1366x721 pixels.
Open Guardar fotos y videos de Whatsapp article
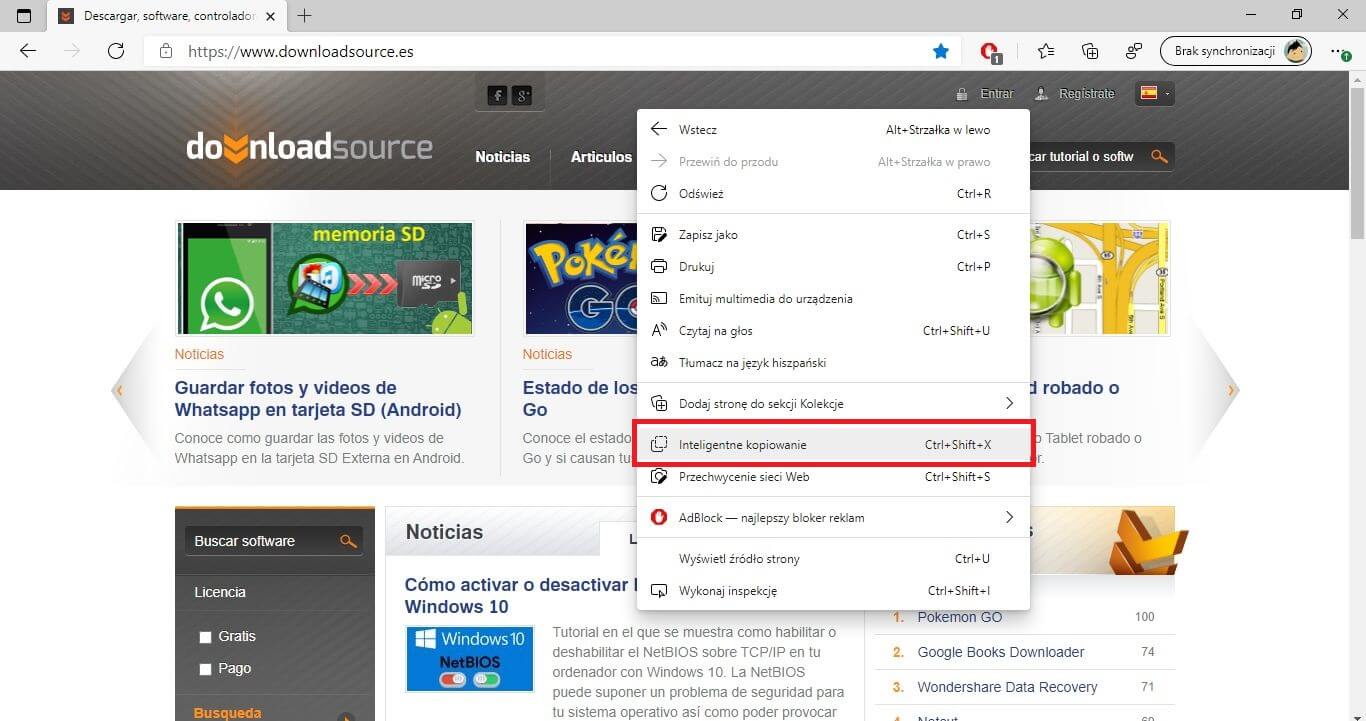pyautogui.click(x=318, y=399)
